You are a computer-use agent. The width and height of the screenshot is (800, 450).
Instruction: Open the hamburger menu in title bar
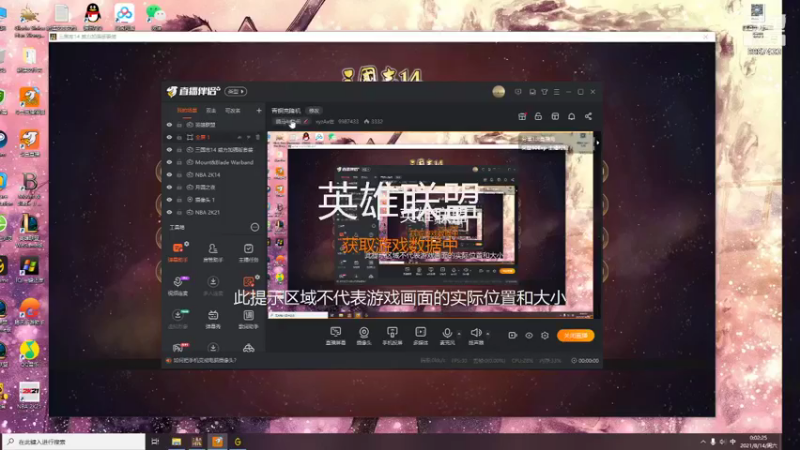click(557, 92)
